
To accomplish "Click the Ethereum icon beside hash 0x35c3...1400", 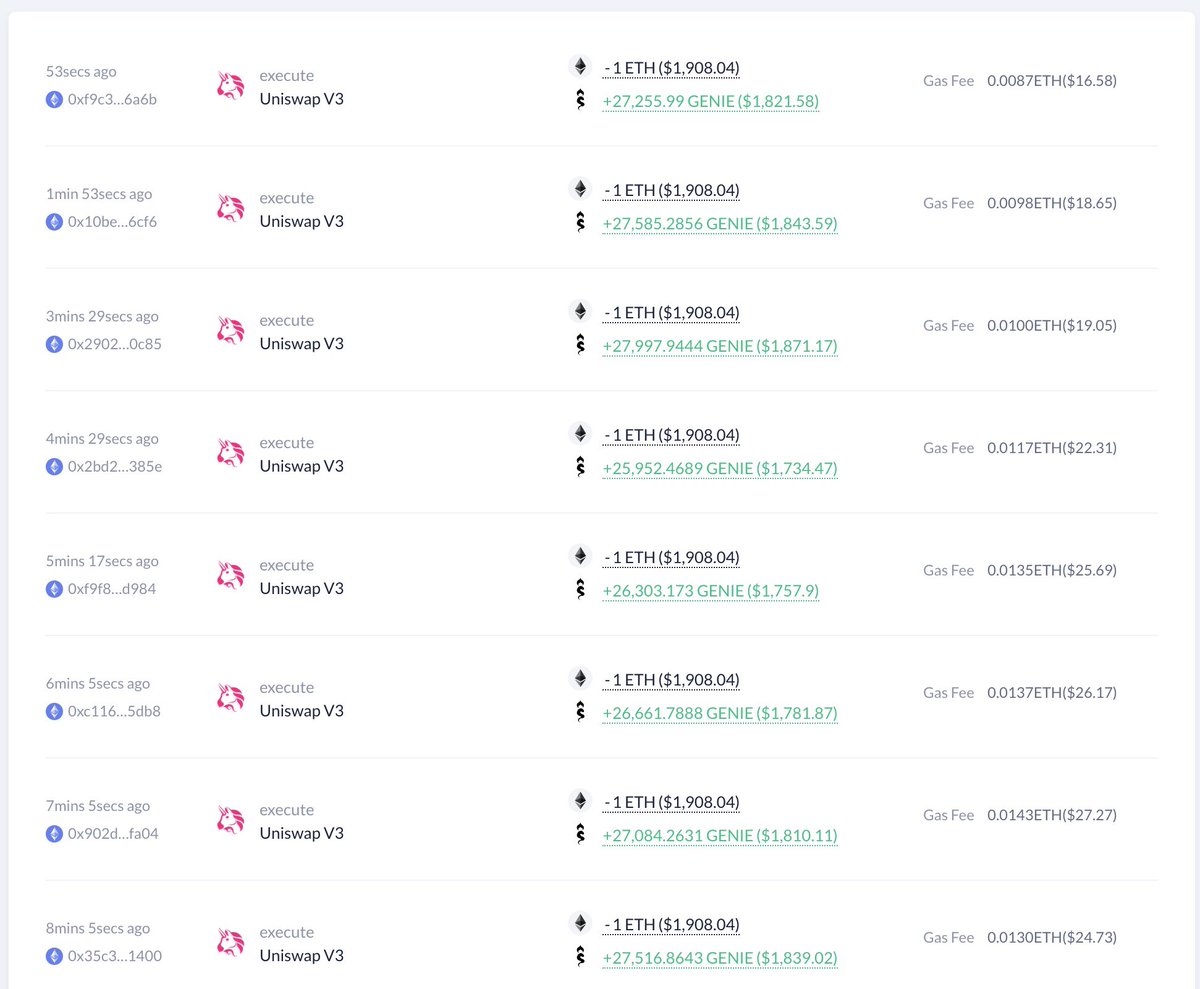I will point(54,956).
